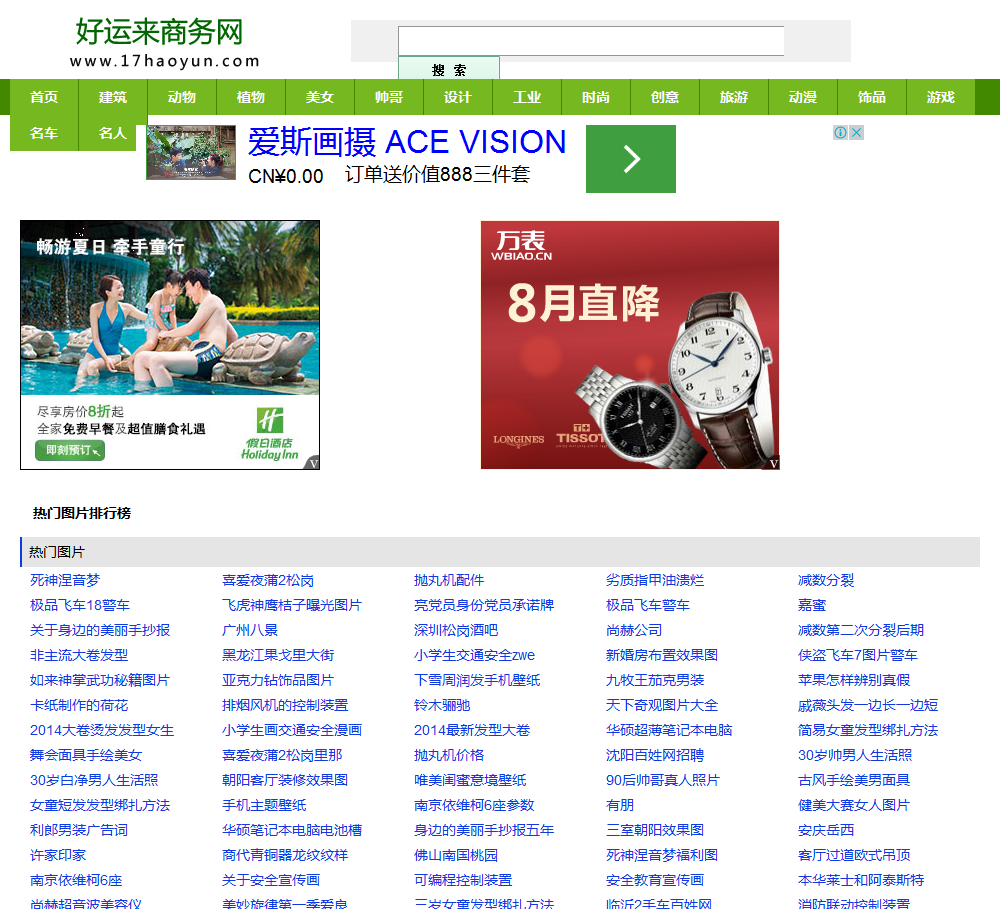Open the 舞会面具手绘美女 link

pyautogui.click(x=86, y=755)
